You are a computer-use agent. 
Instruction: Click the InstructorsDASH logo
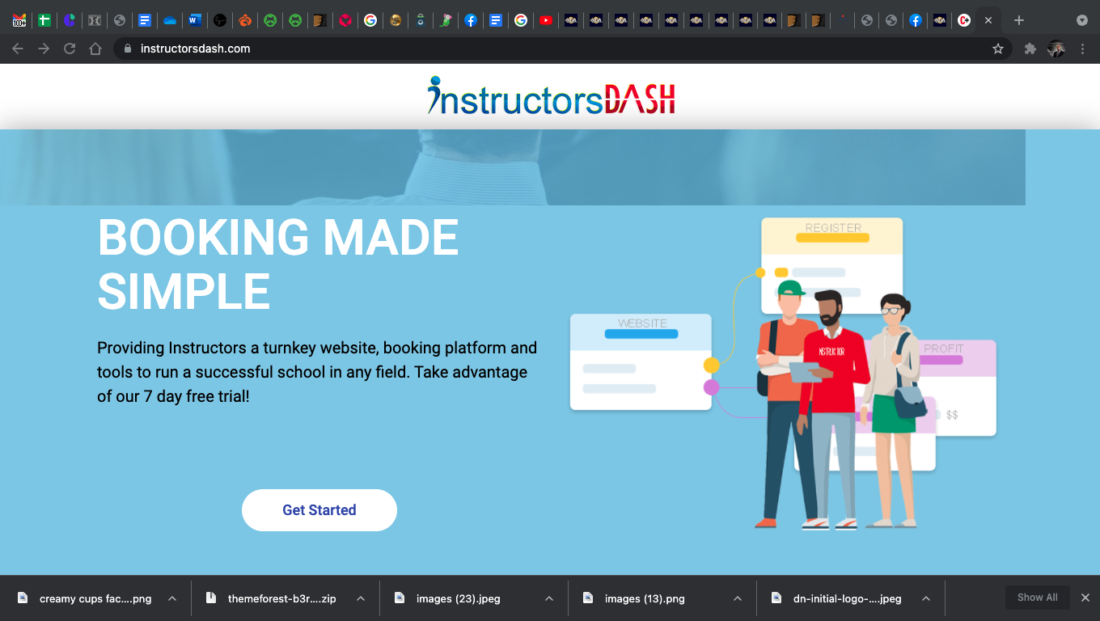[x=551, y=97]
